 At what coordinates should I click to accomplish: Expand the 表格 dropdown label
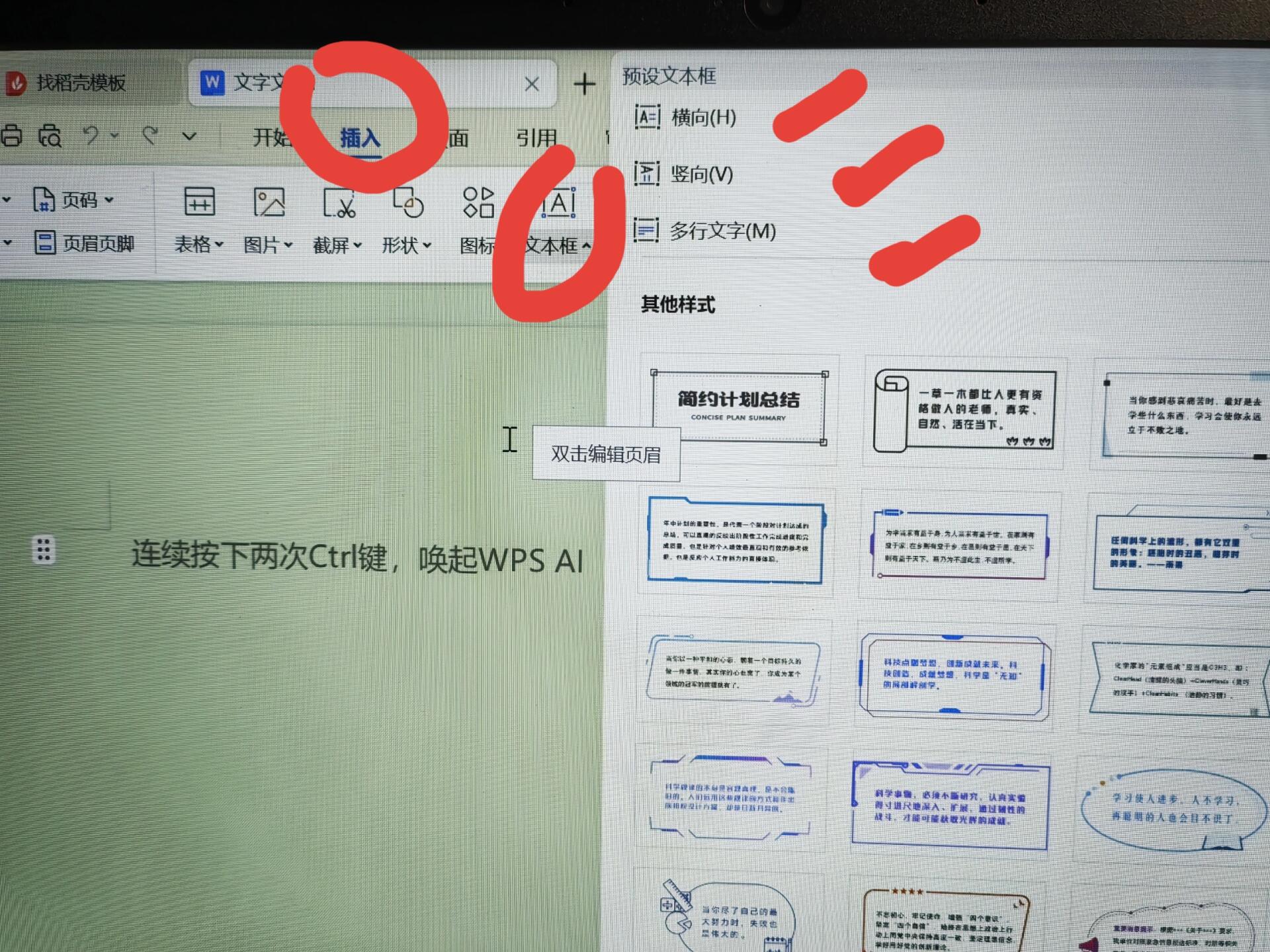(x=198, y=245)
